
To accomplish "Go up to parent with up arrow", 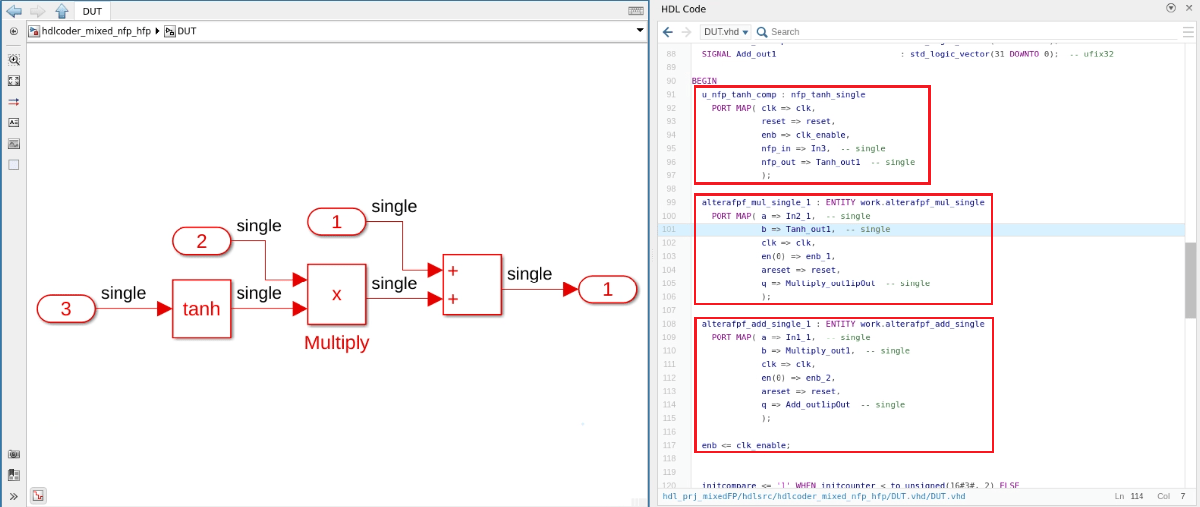I will pyautogui.click(x=61, y=11).
